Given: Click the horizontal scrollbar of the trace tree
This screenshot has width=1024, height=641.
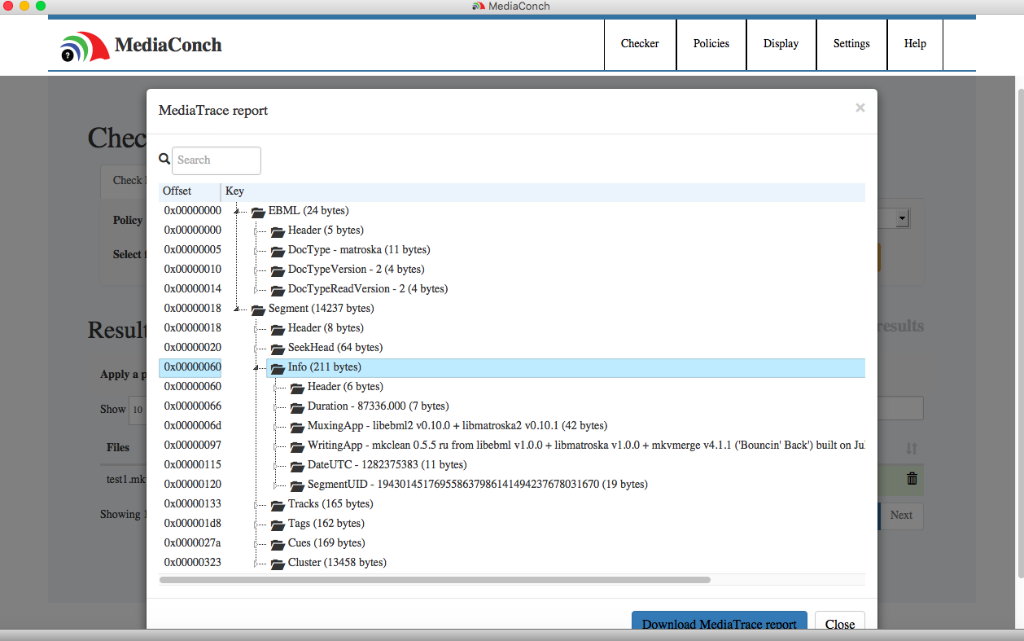Looking at the screenshot, I should (x=435, y=580).
